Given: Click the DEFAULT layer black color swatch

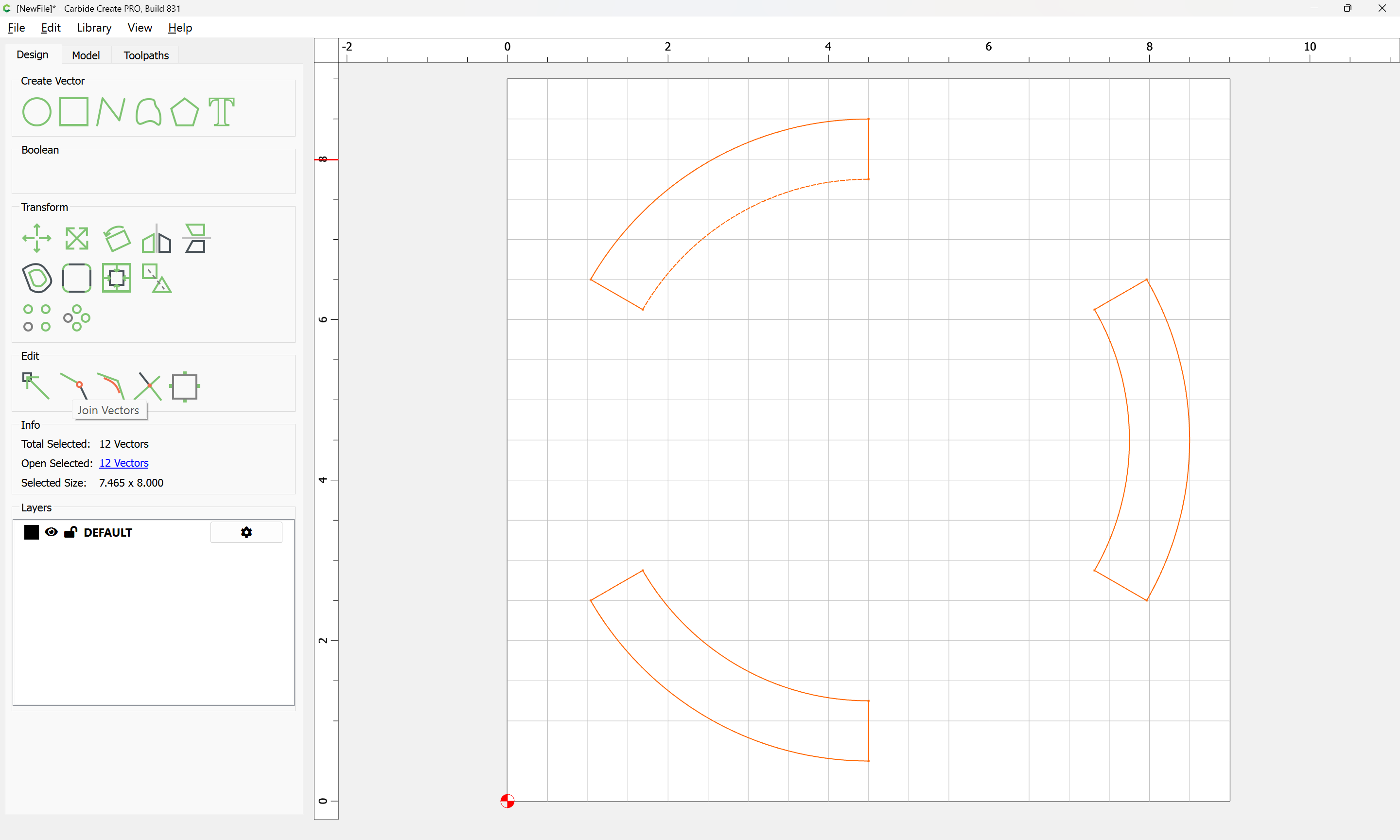Looking at the screenshot, I should coord(32,532).
